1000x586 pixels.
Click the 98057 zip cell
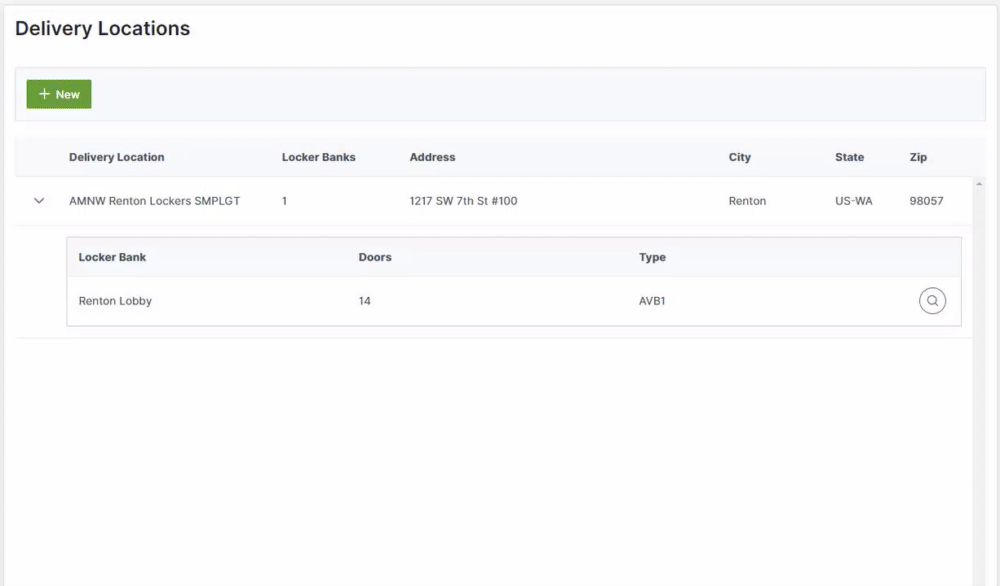coord(926,201)
